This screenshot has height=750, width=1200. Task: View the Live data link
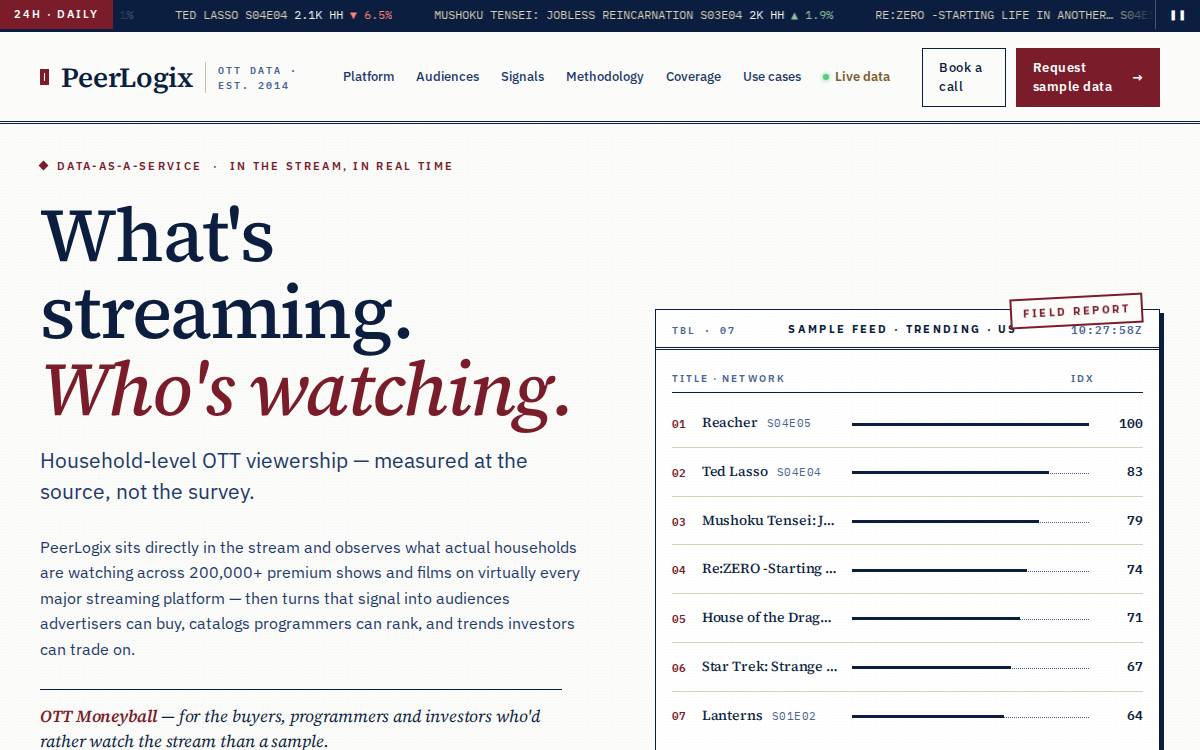(x=856, y=77)
